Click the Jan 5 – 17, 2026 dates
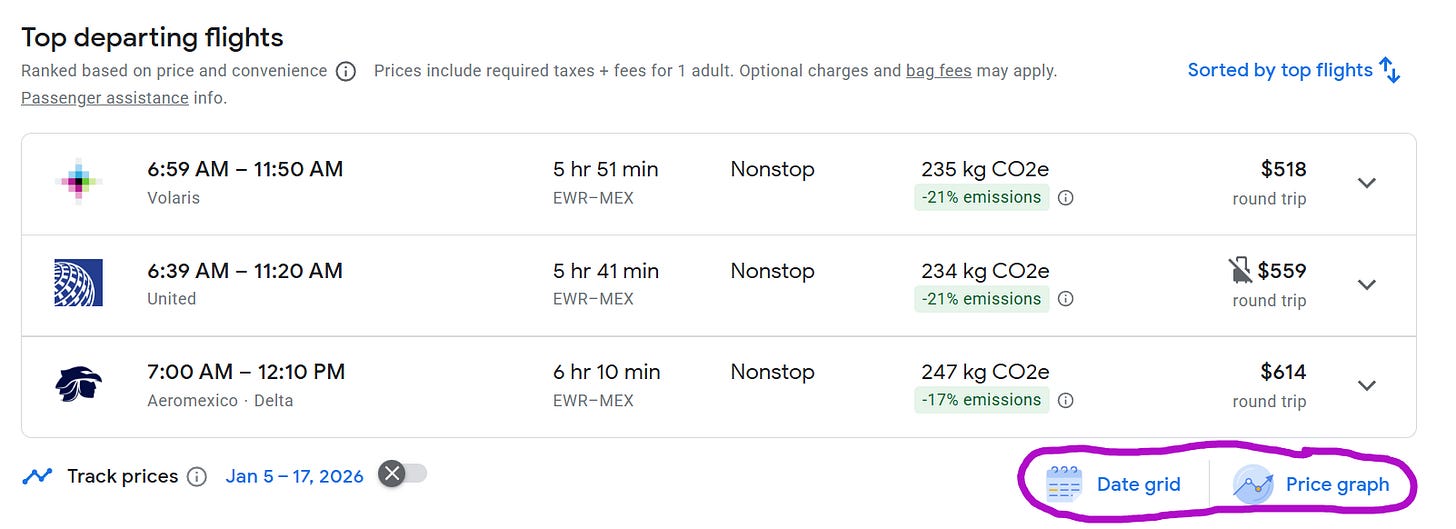This screenshot has height=529, width=1456. tap(294, 476)
